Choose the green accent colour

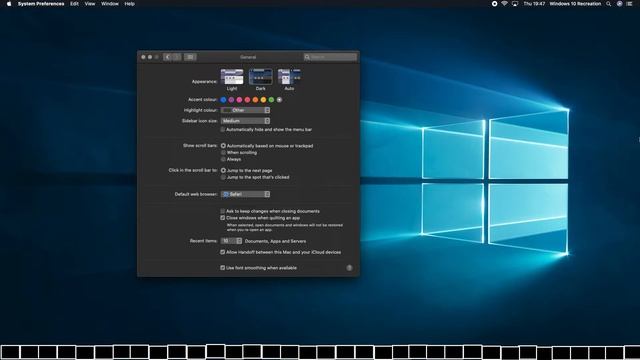(x=271, y=100)
